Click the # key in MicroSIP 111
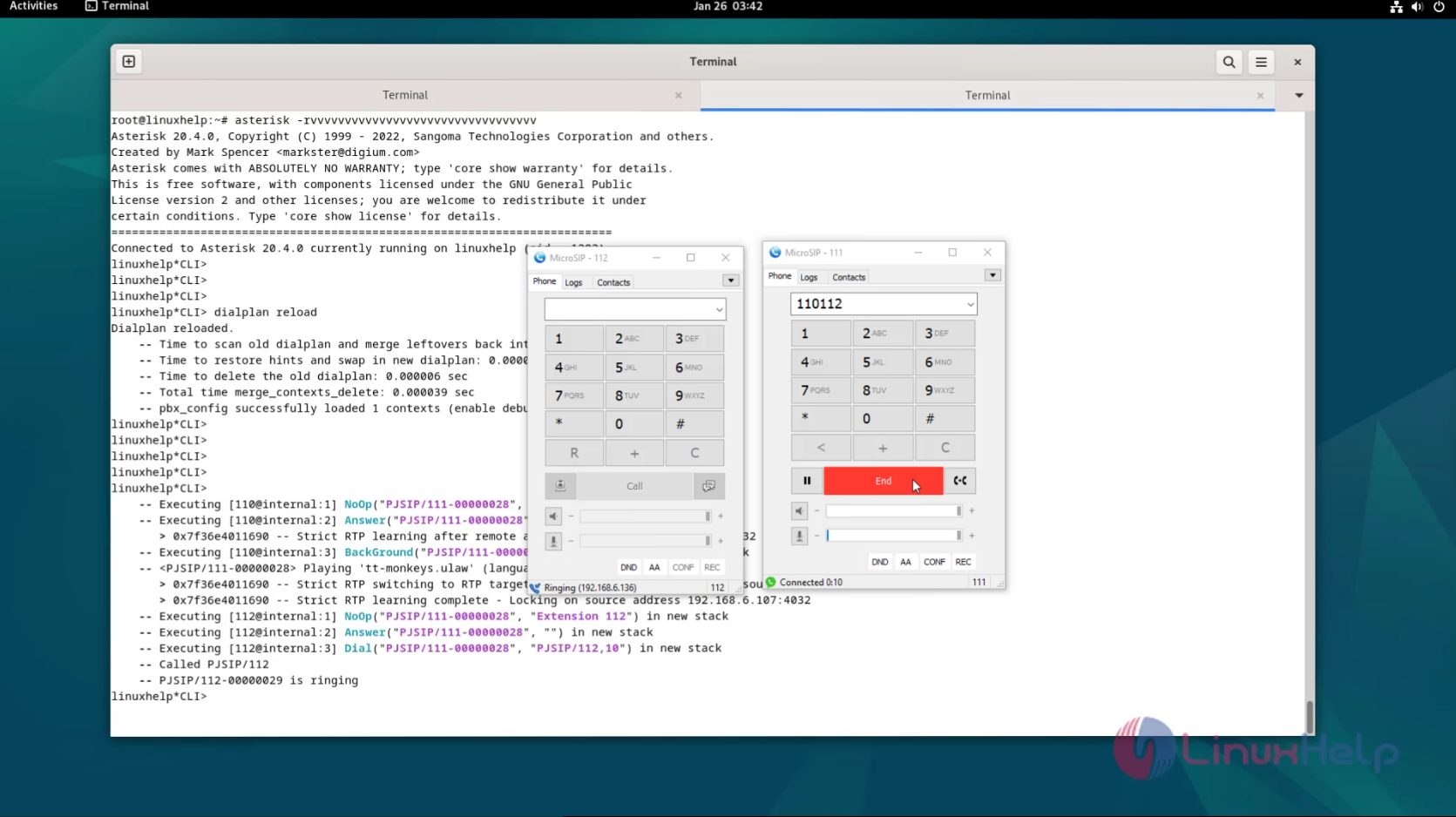This screenshot has height=817, width=1456. (x=945, y=420)
